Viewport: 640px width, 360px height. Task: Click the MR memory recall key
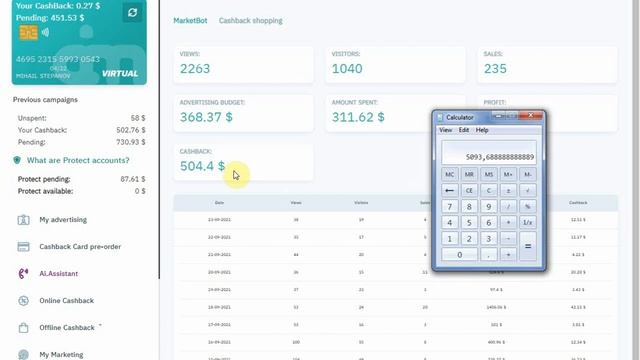[469, 175]
